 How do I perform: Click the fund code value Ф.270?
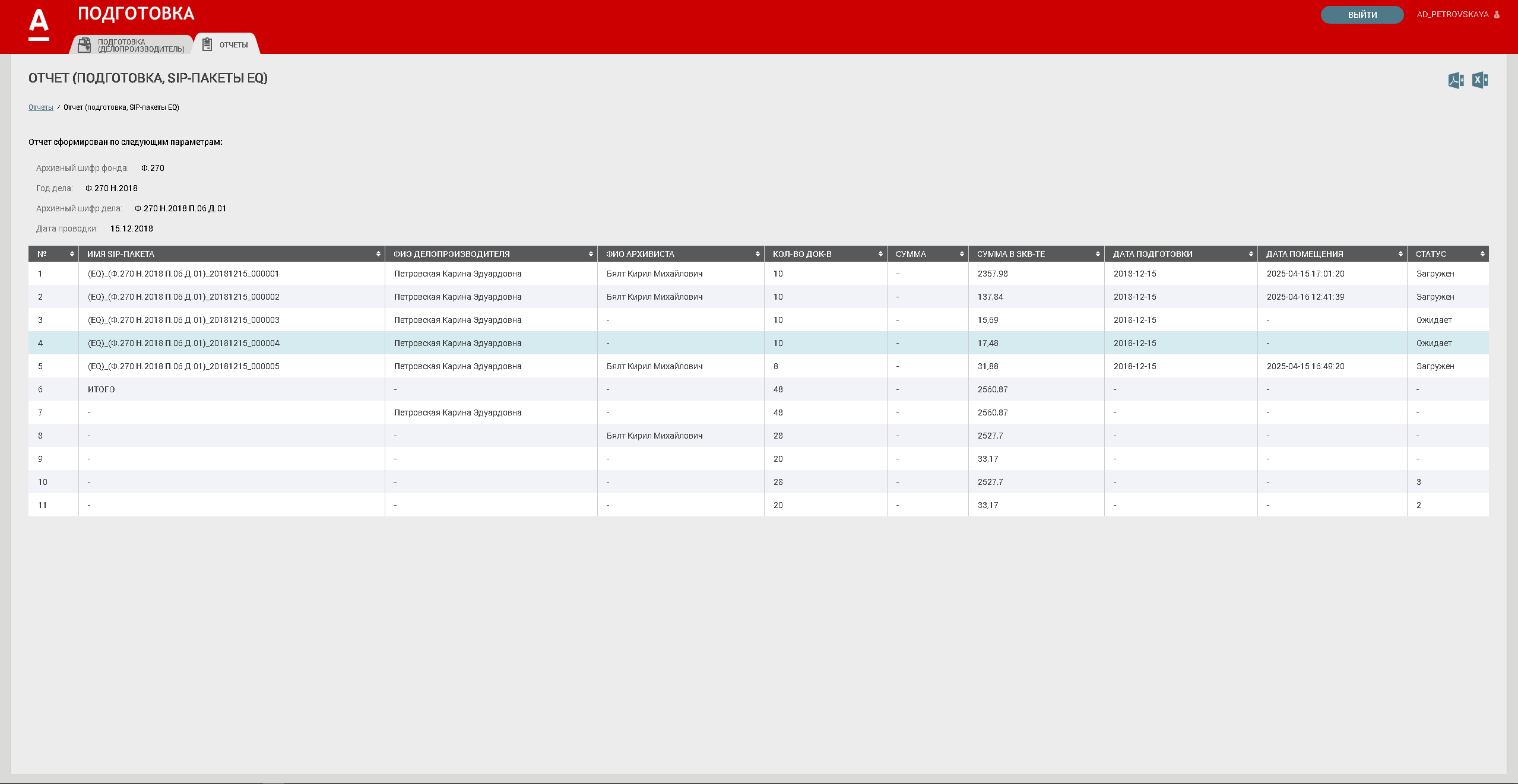tap(153, 168)
